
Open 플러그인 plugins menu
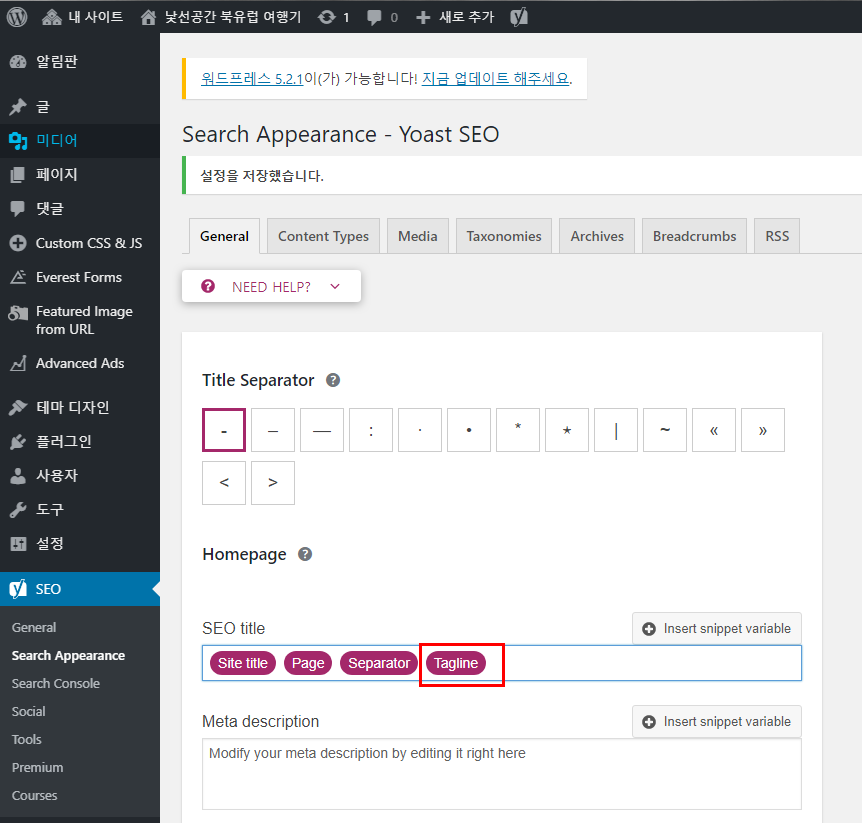coord(80,441)
